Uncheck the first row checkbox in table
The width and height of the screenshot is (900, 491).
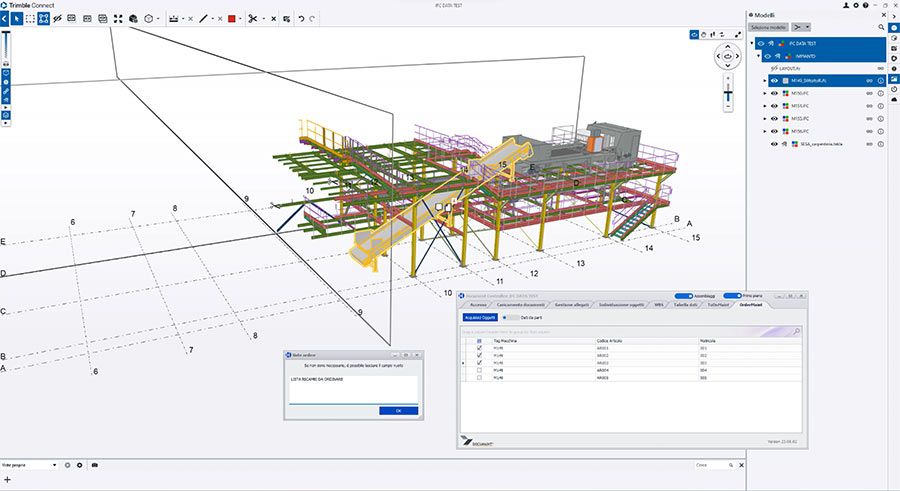479,347
